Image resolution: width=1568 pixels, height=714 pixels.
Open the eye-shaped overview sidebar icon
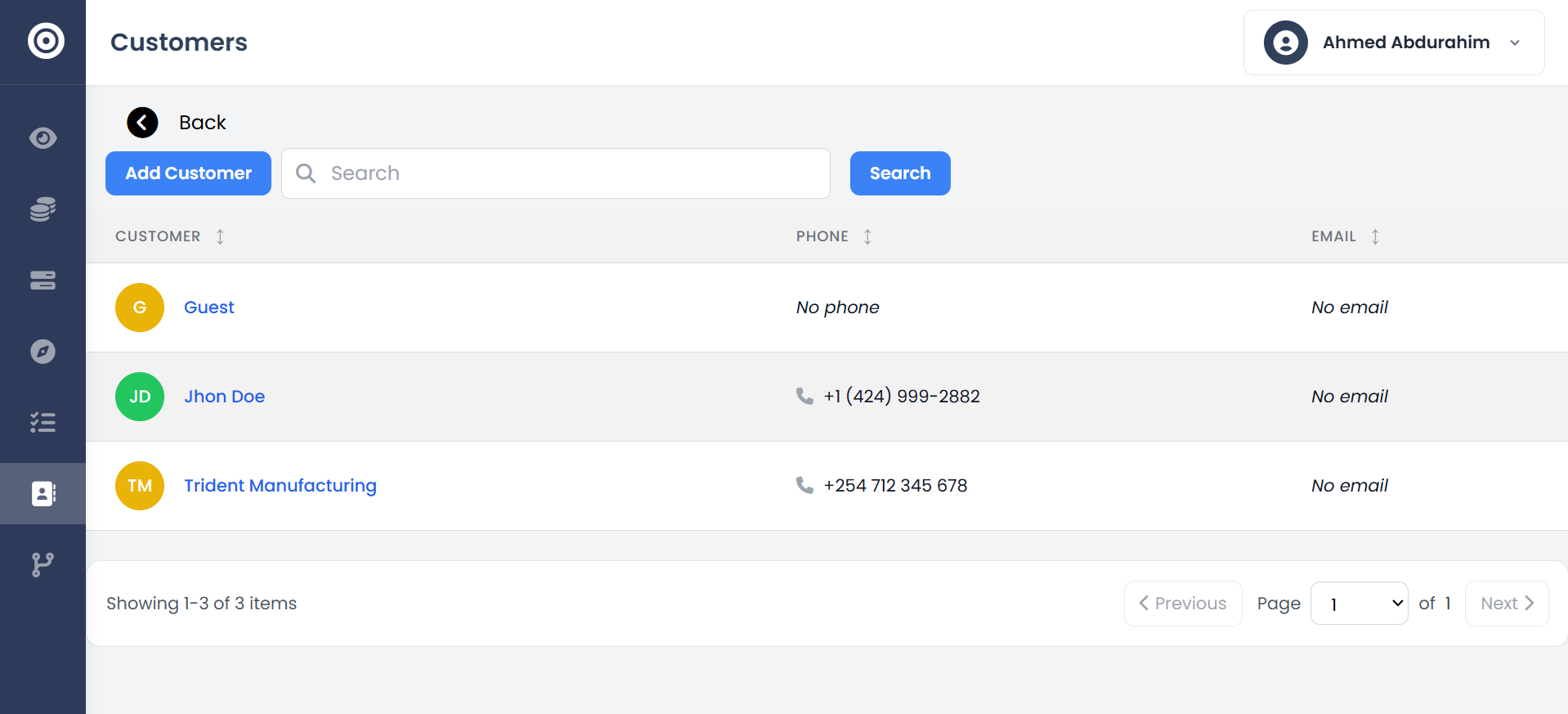(x=43, y=137)
